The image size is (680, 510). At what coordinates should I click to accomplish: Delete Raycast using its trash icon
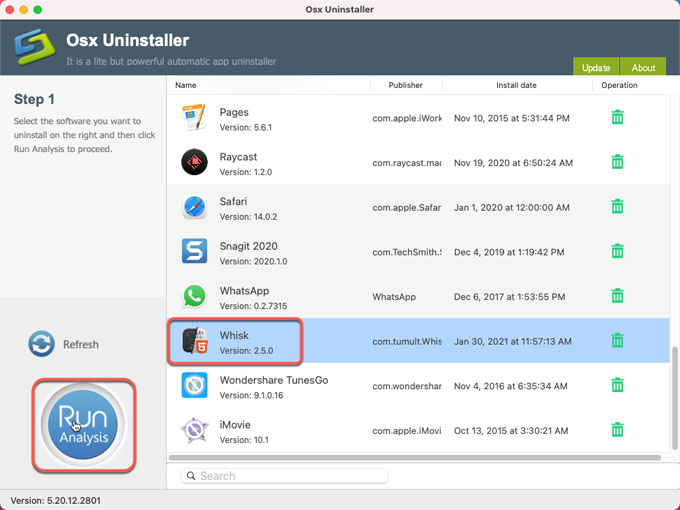tap(618, 162)
